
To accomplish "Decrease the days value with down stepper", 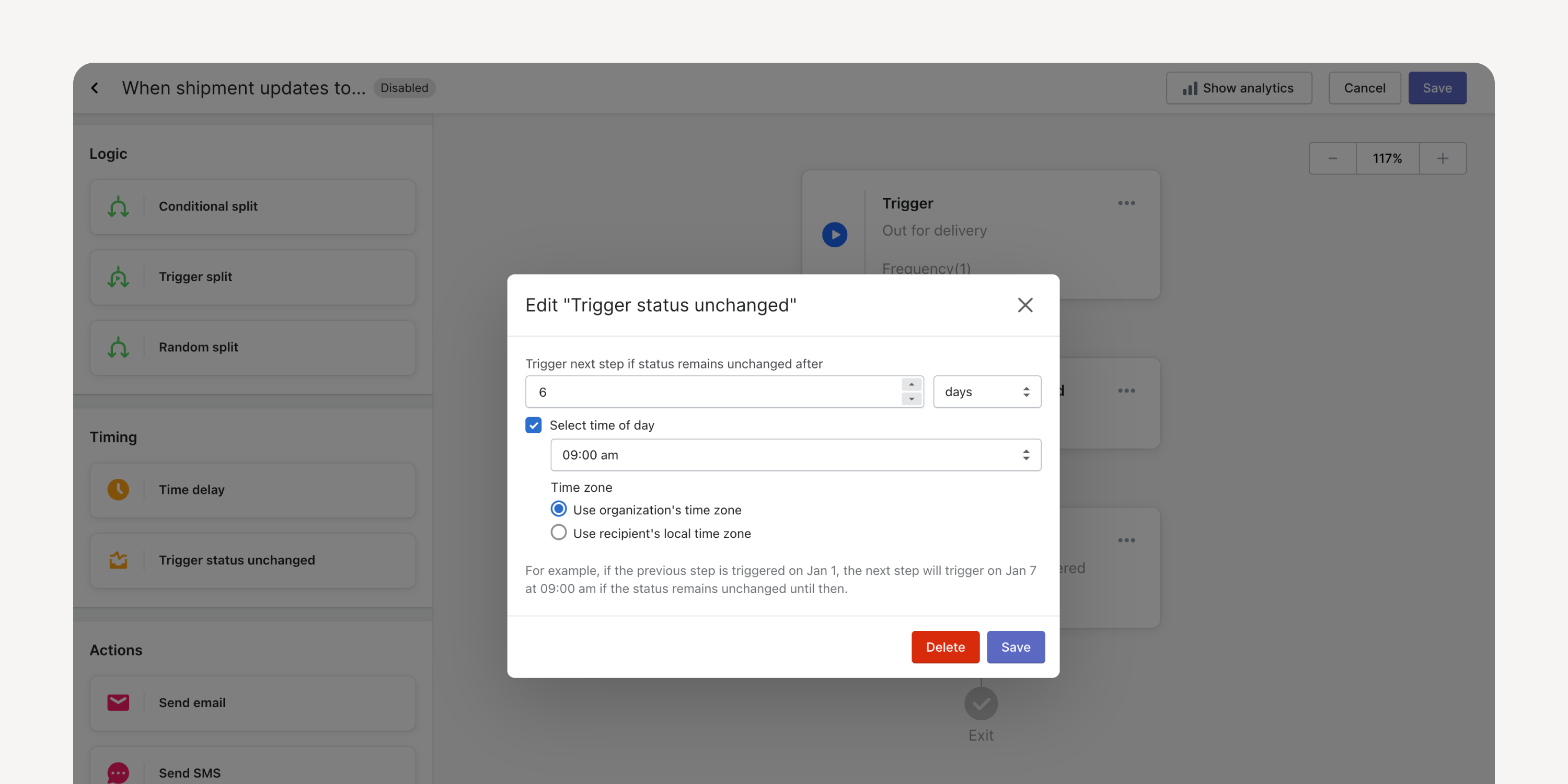I will (911, 399).
